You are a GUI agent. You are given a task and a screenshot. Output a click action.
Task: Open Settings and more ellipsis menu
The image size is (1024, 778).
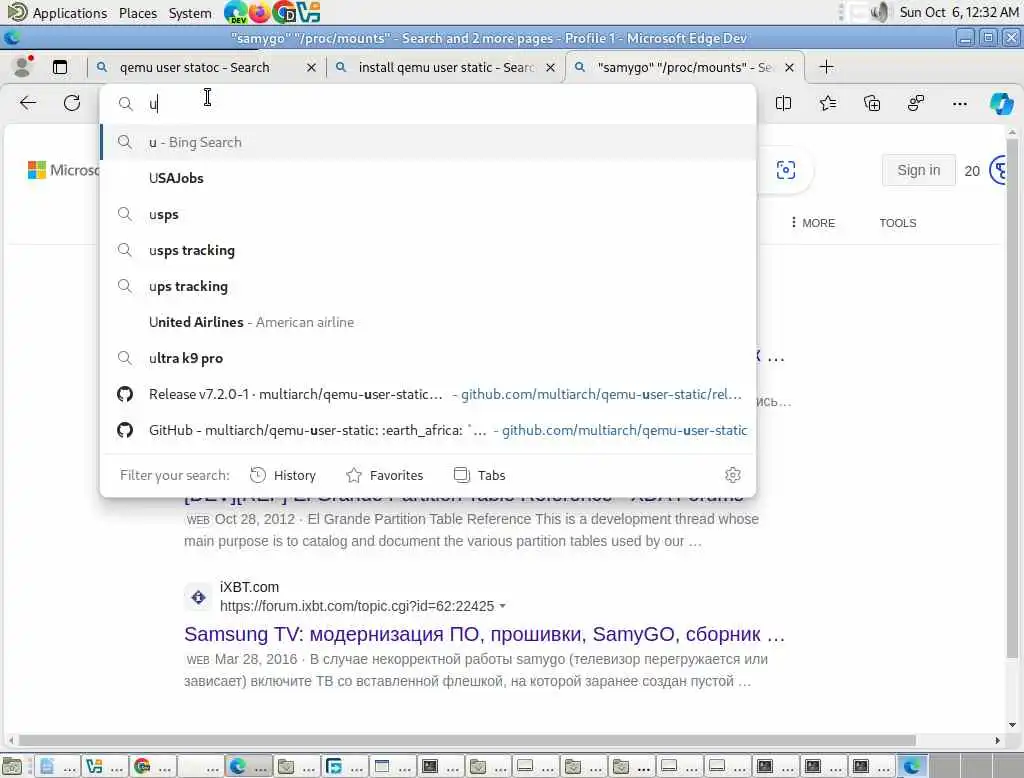coord(959,103)
